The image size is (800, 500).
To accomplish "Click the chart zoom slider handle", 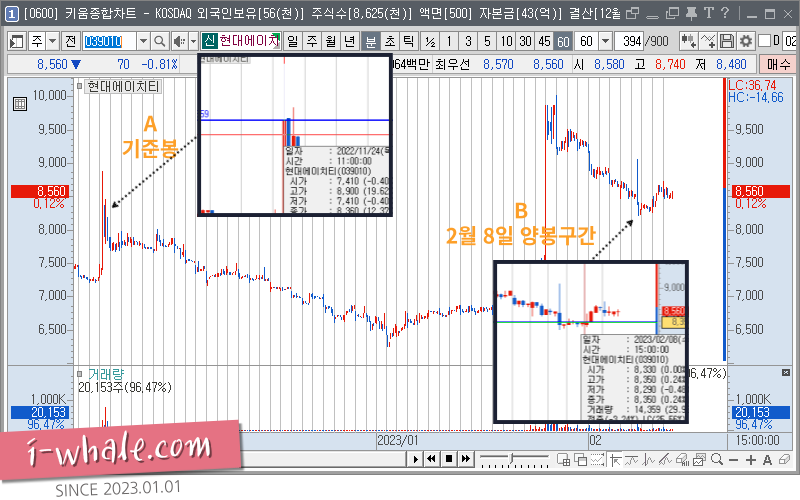I will click(512, 459).
